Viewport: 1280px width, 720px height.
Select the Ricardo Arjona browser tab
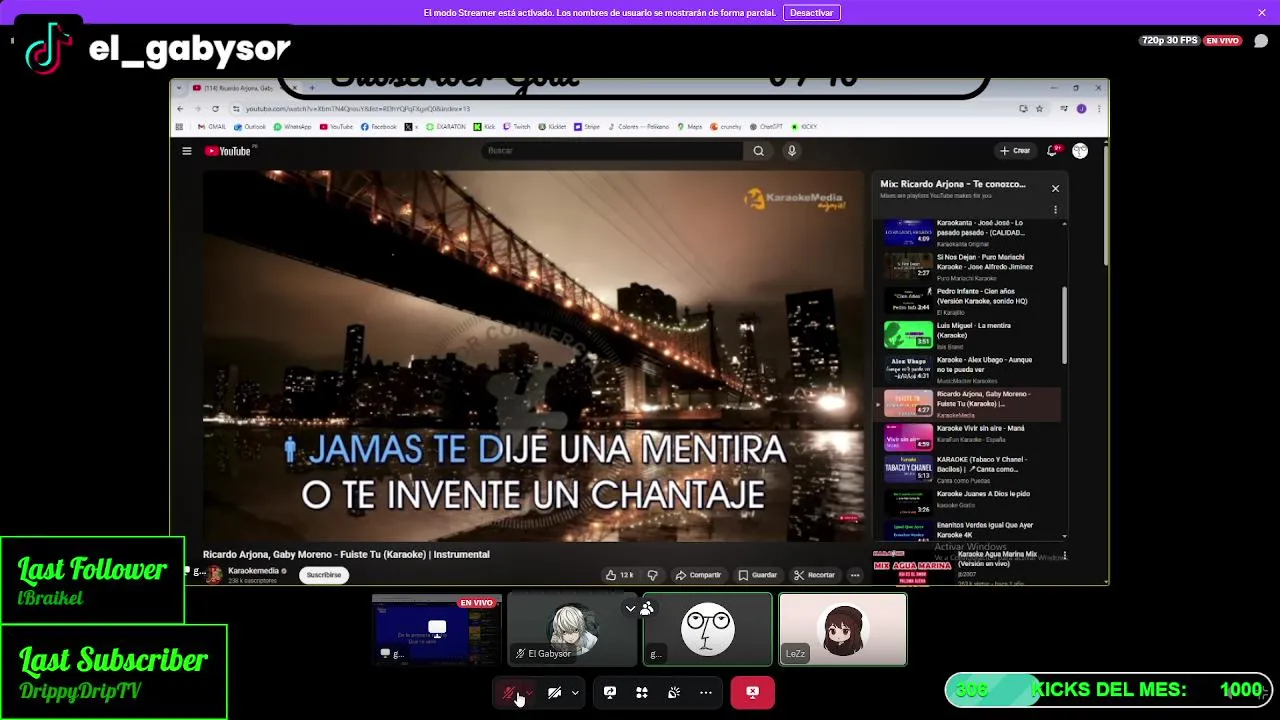(238, 88)
